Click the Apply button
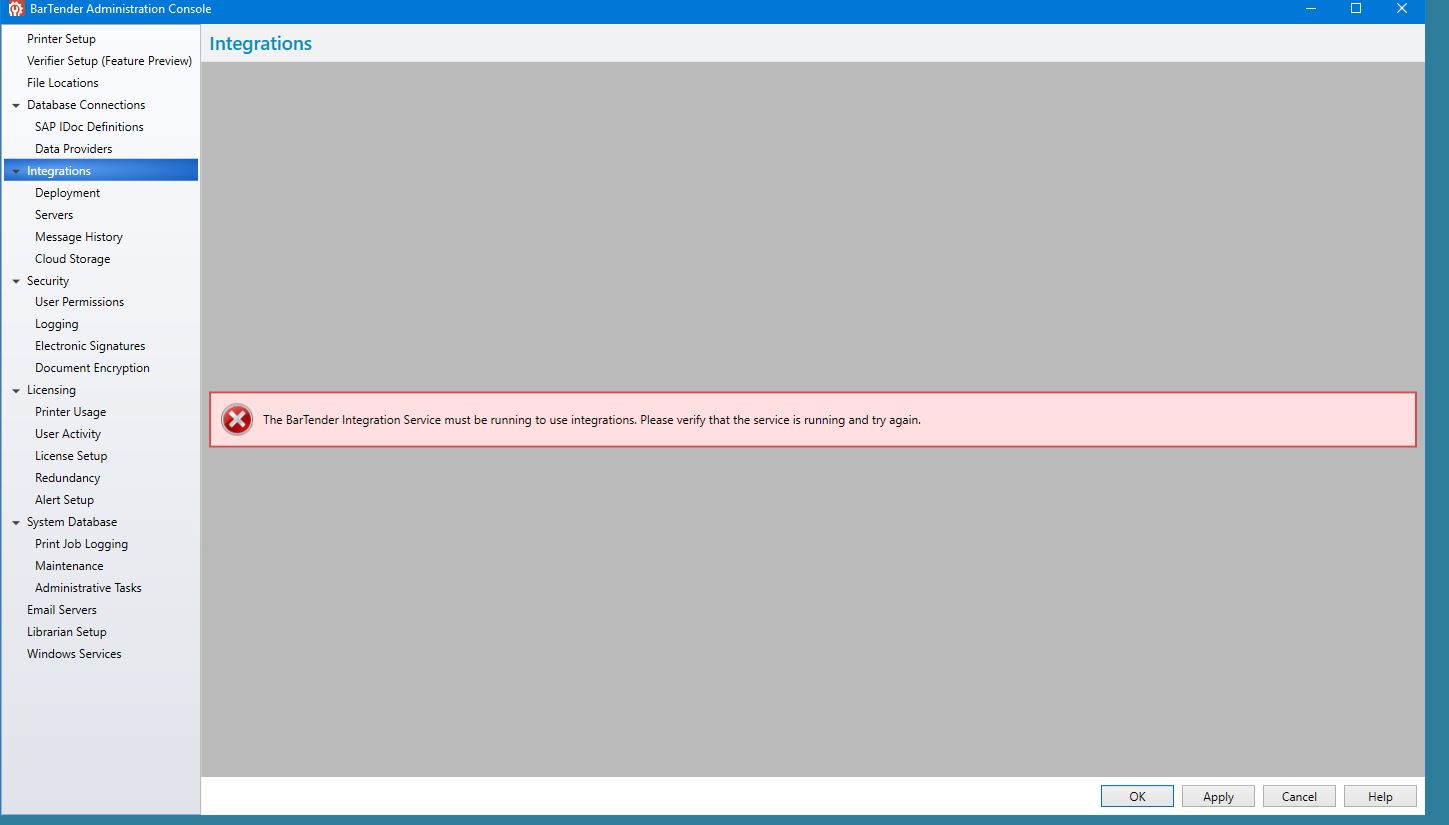1449x825 pixels. pos(1218,796)
